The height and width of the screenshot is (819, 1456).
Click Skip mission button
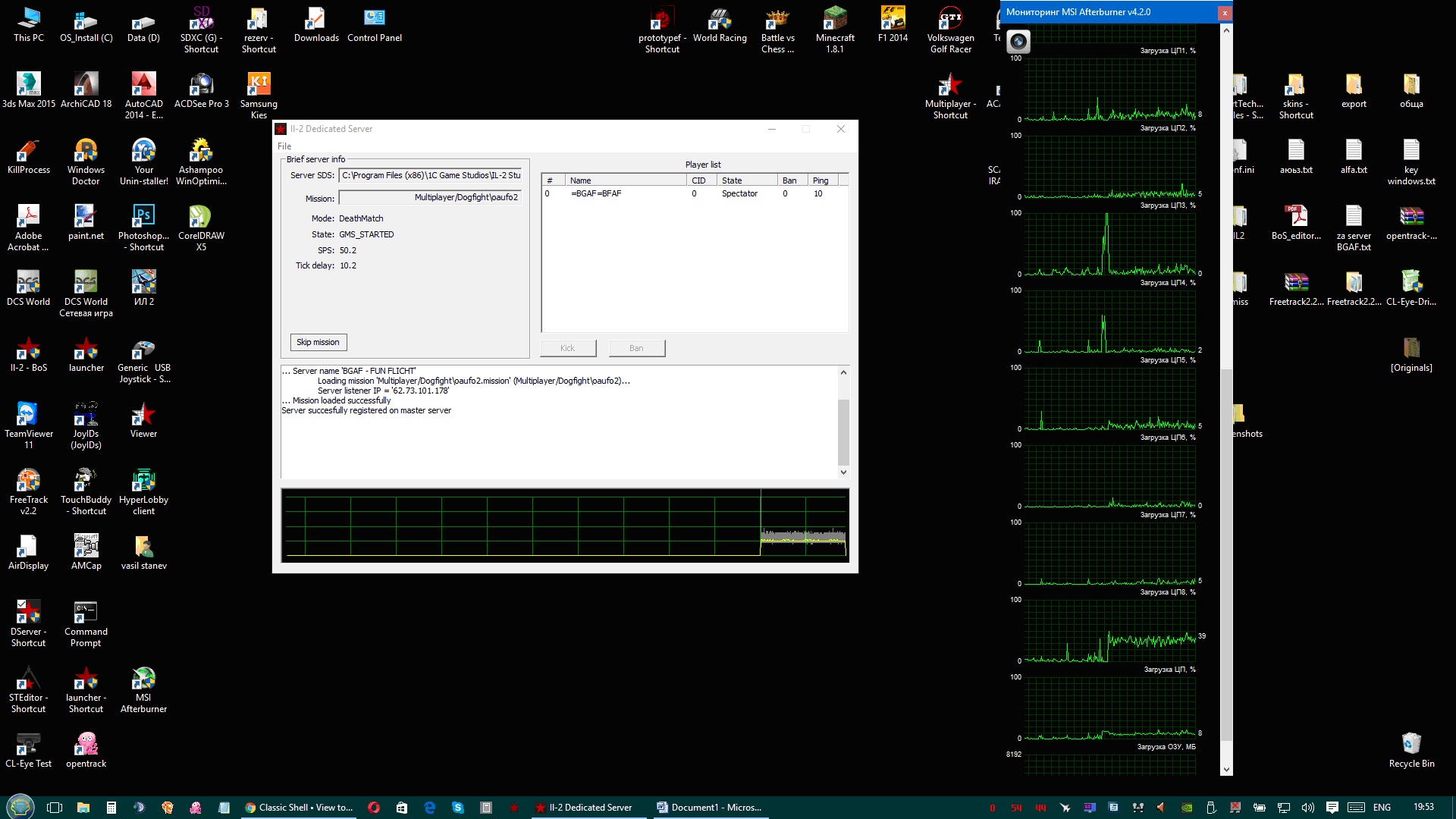pos(318,342)
